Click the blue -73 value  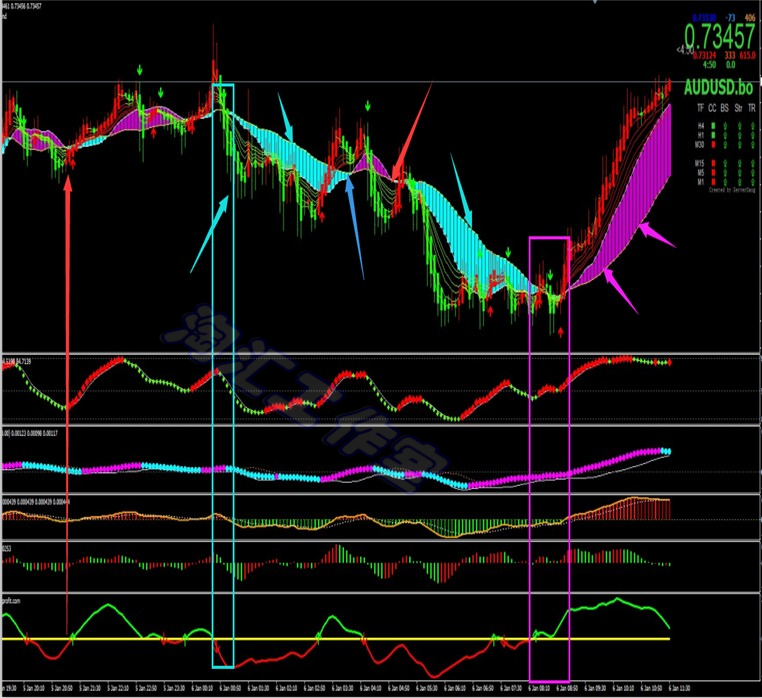click(730, 18)
